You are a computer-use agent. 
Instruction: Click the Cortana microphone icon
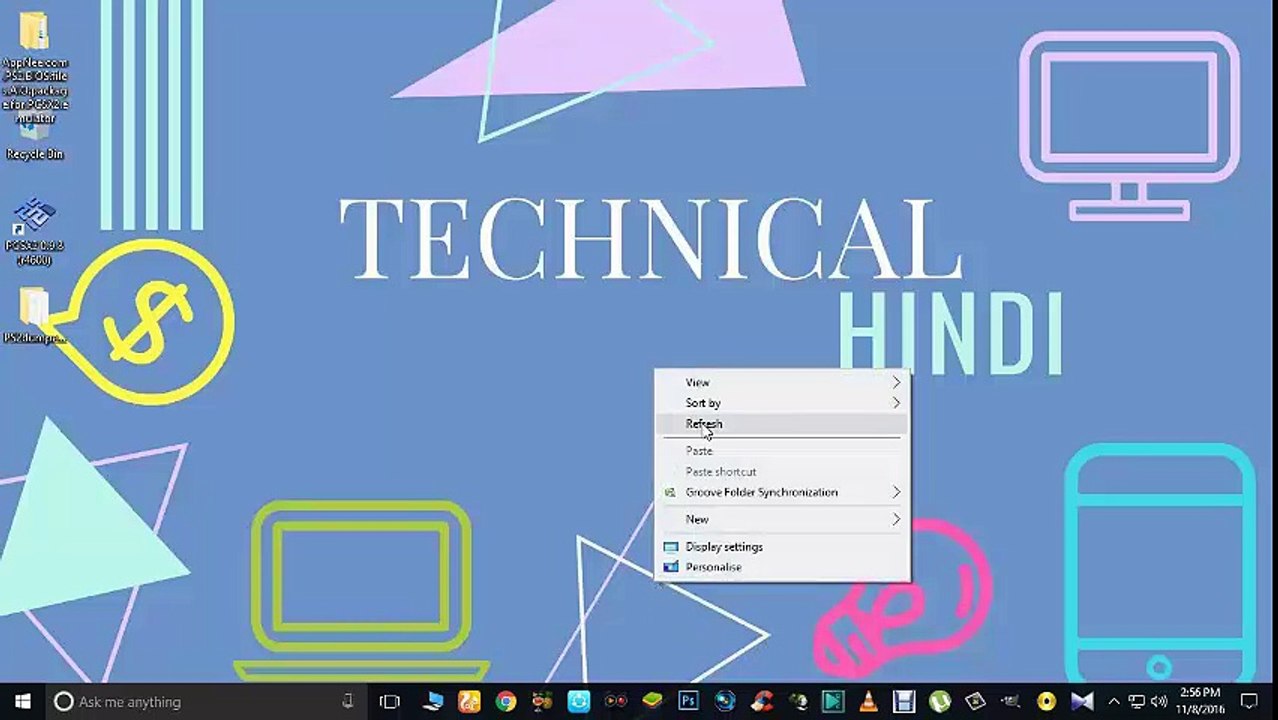(348, 701)
